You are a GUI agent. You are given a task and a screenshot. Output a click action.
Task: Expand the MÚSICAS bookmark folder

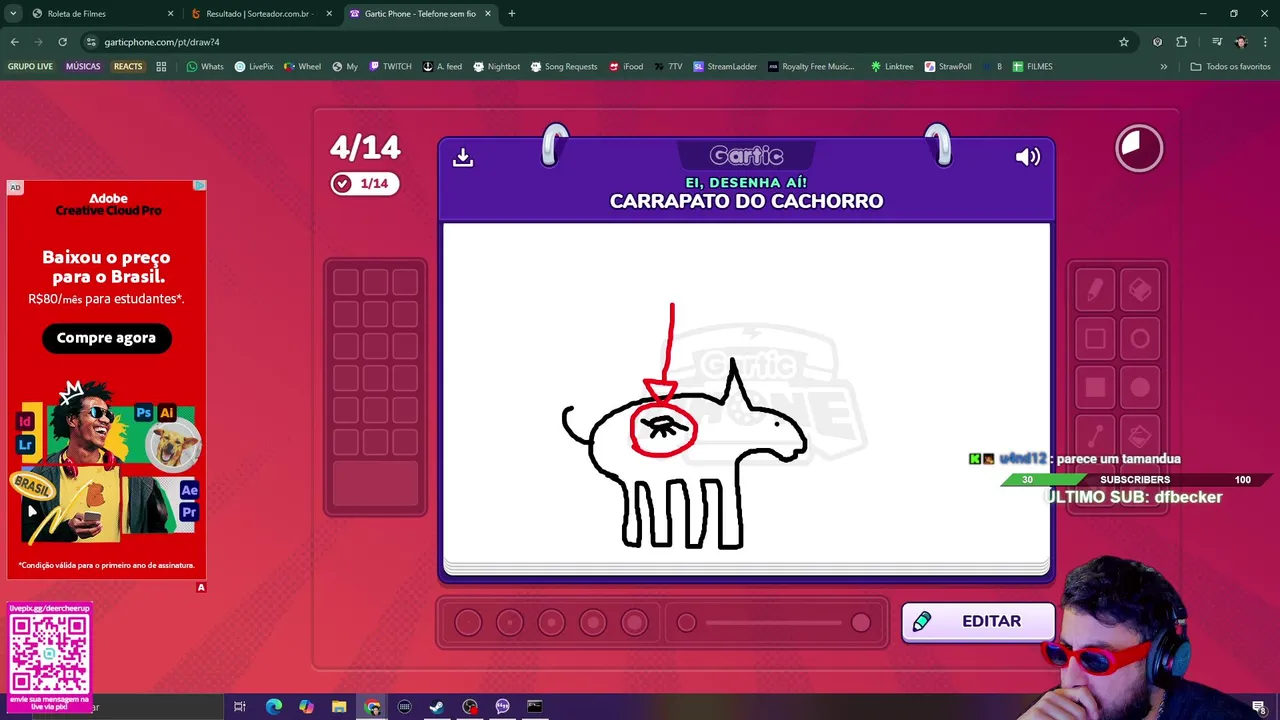pyautogui.click(x=83, y=67)
